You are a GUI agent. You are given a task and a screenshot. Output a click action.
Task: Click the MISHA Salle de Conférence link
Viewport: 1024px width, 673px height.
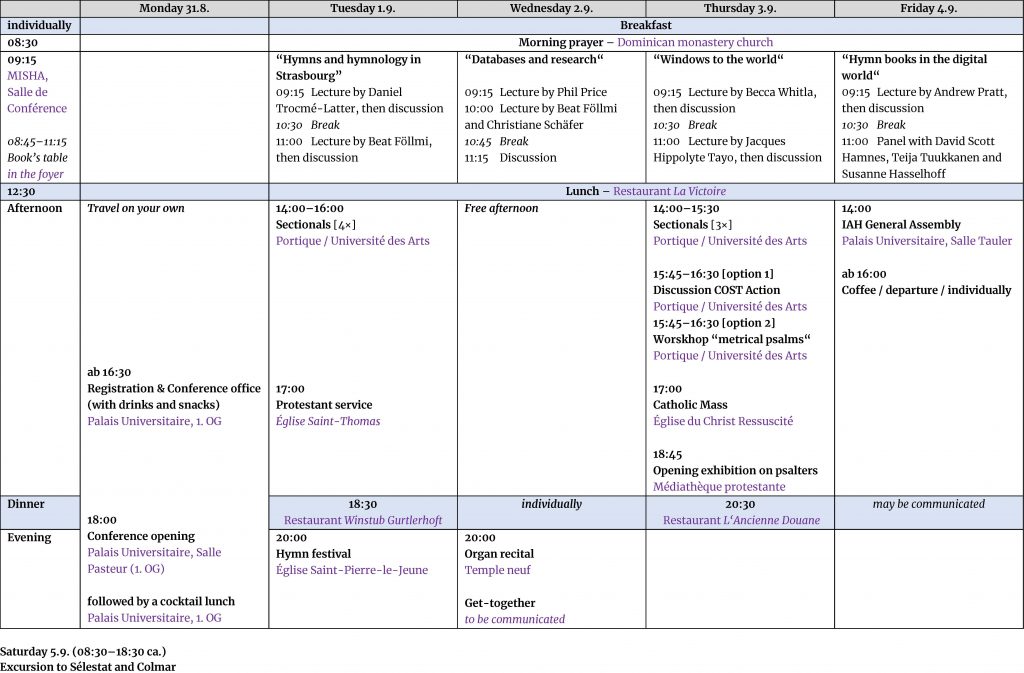coord(37,92)
